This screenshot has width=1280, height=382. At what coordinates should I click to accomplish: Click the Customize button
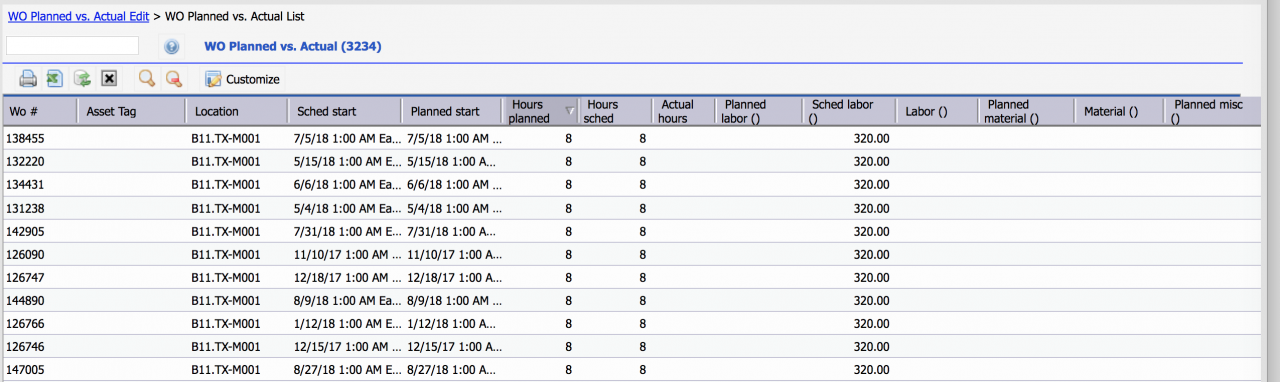pos(242,79)
